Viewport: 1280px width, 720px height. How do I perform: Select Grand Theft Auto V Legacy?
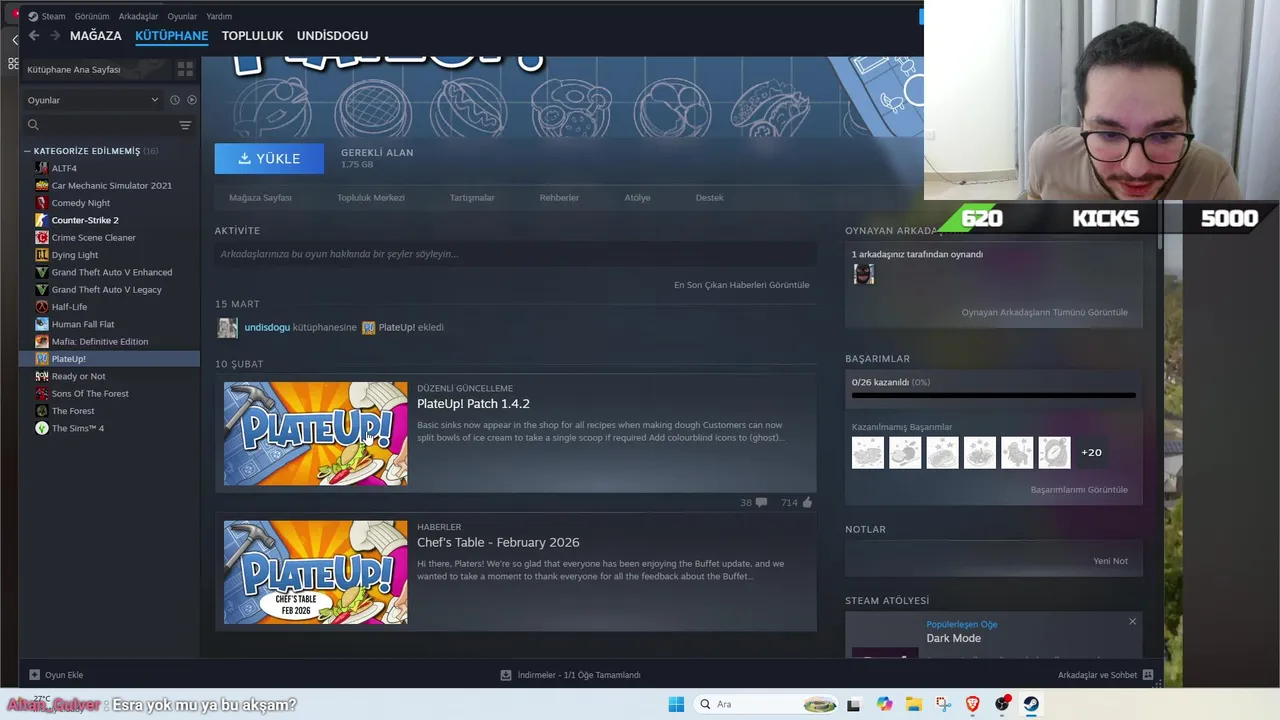tap(106, 289)
